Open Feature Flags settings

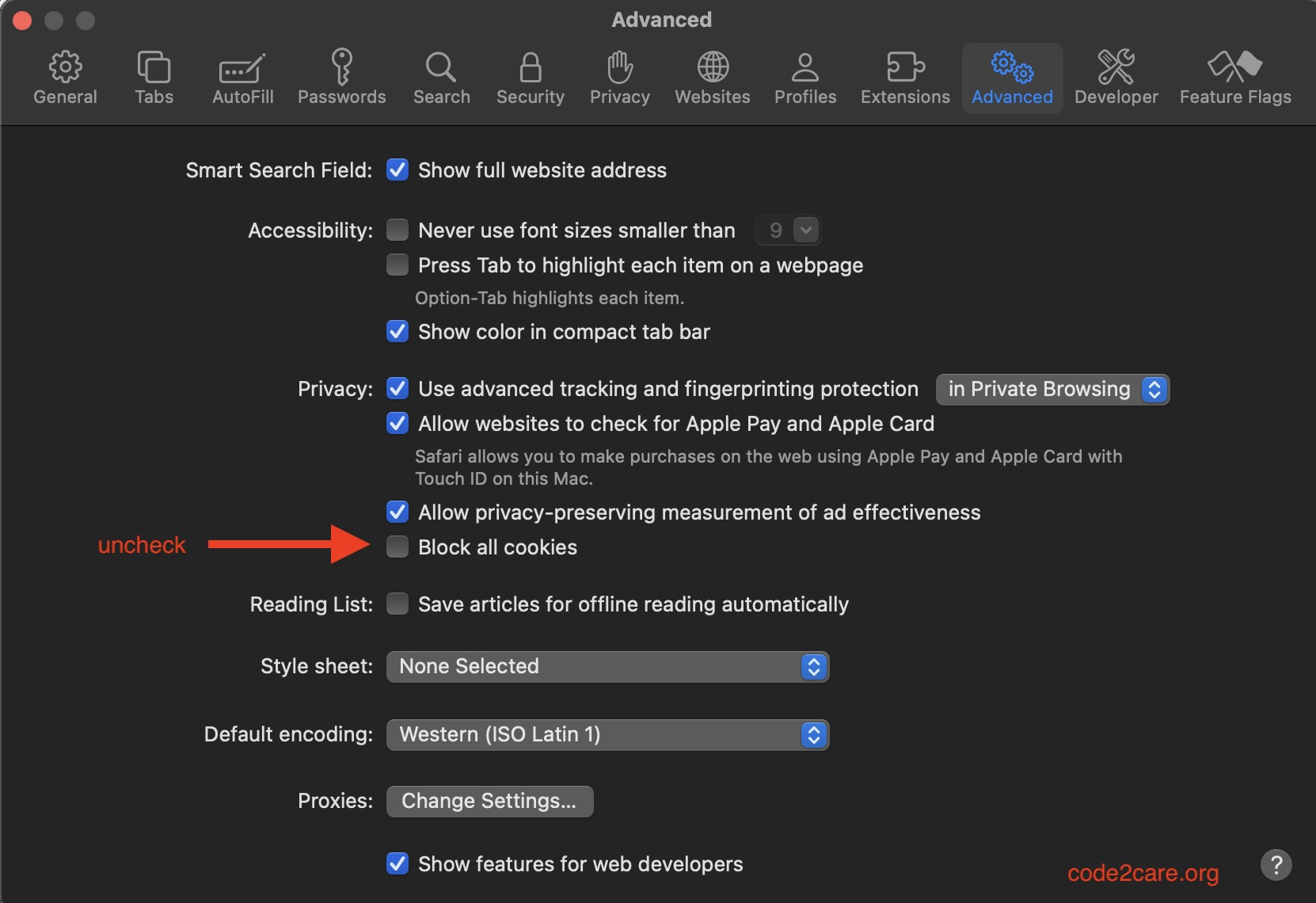point(1234,77)
